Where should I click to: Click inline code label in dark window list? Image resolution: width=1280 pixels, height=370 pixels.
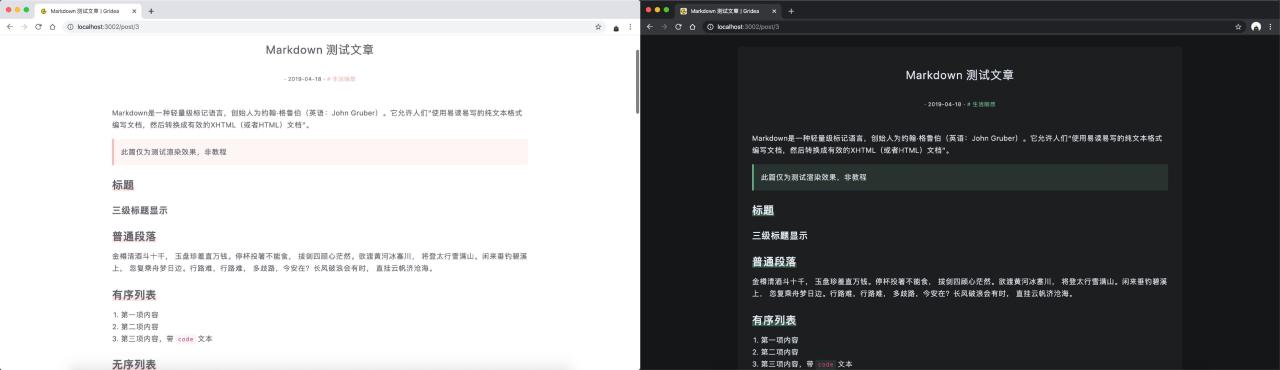(825, 364)
